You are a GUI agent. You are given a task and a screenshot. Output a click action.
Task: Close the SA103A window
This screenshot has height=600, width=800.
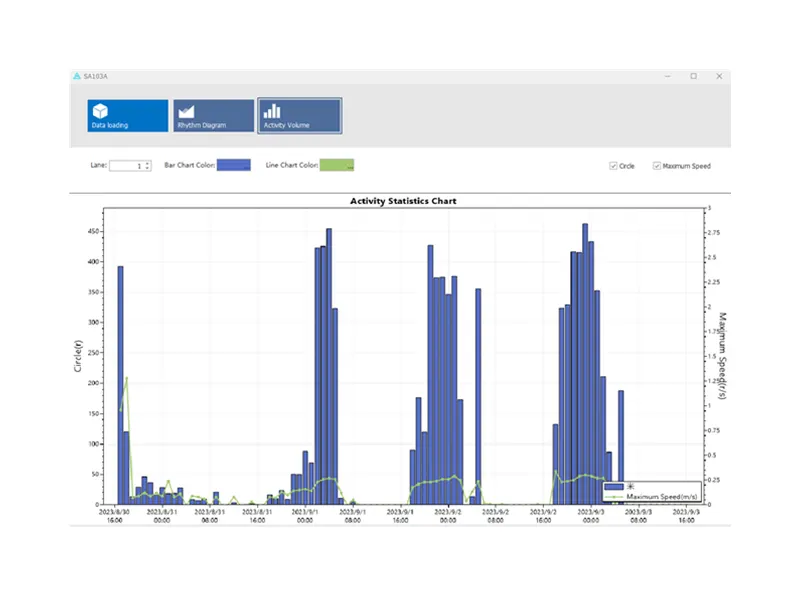coord(718,76)
